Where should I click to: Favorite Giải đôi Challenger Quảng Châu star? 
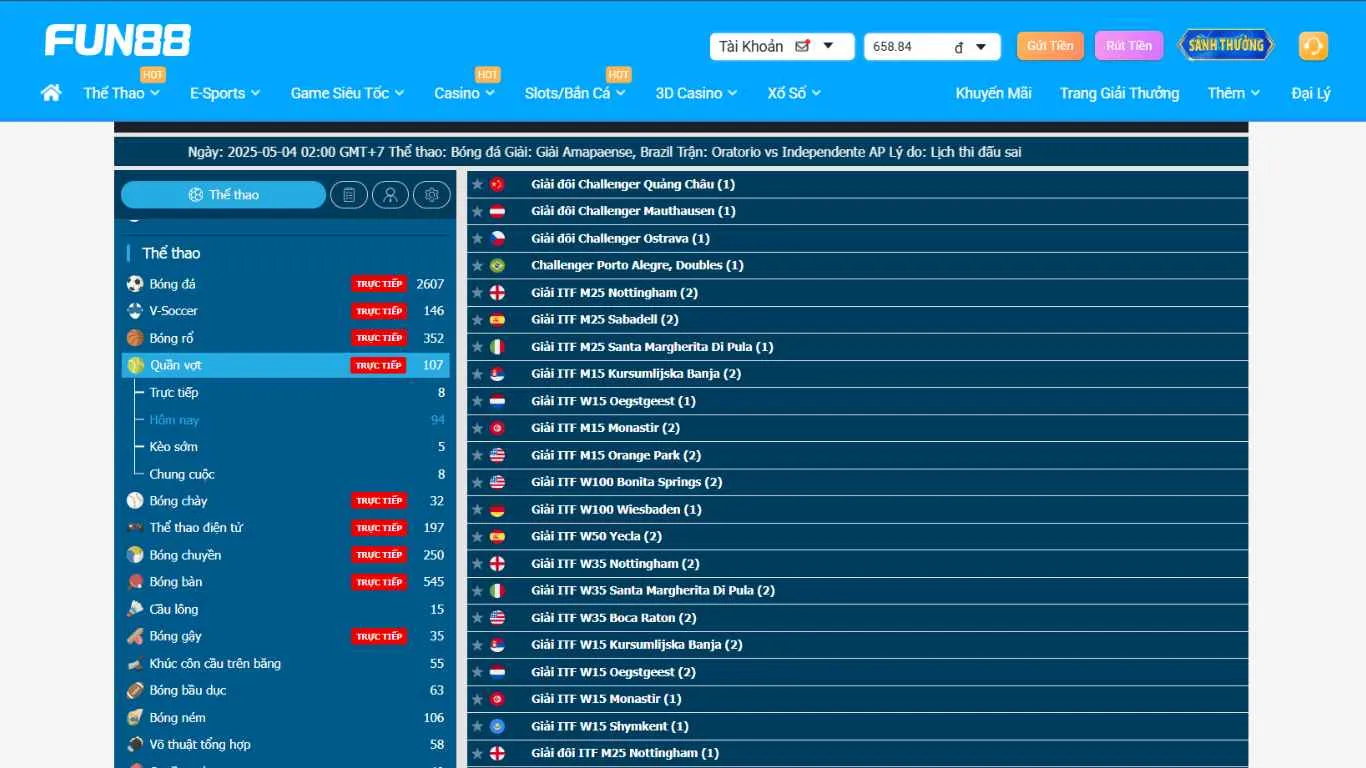478,185
